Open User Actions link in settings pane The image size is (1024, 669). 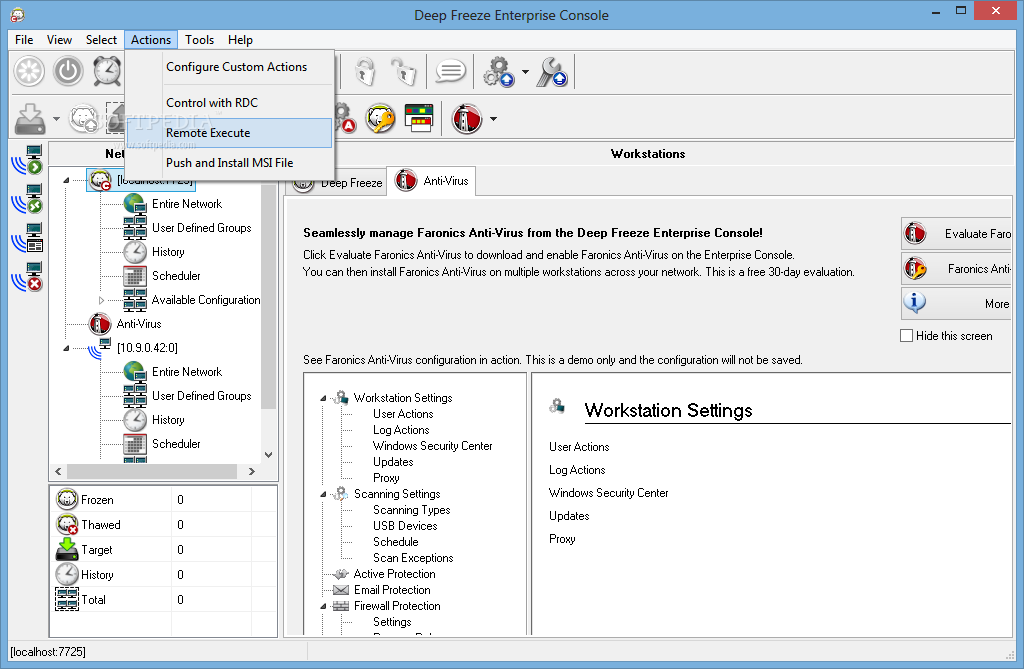579,447
